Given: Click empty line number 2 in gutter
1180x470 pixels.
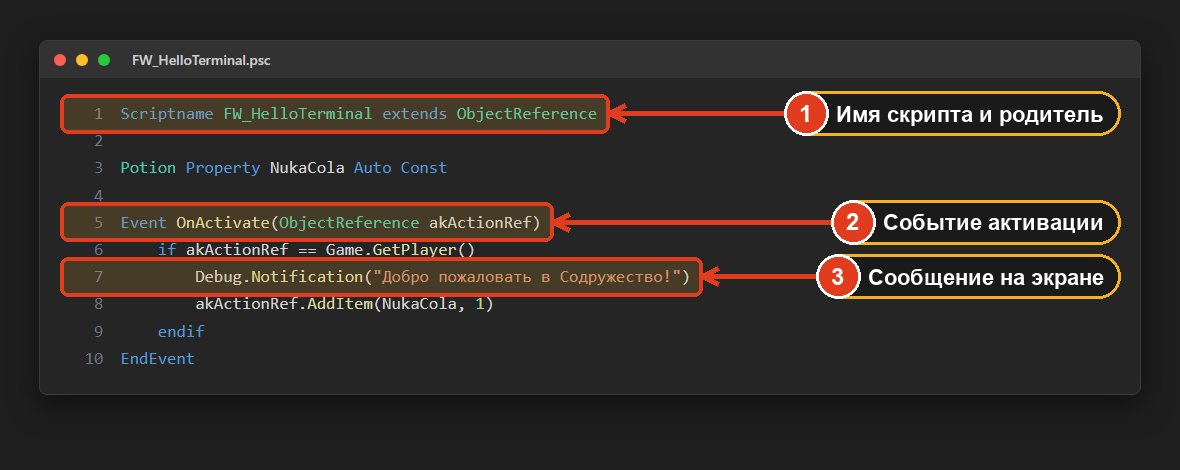Looking at the screenshot, I should pos(98,141).
